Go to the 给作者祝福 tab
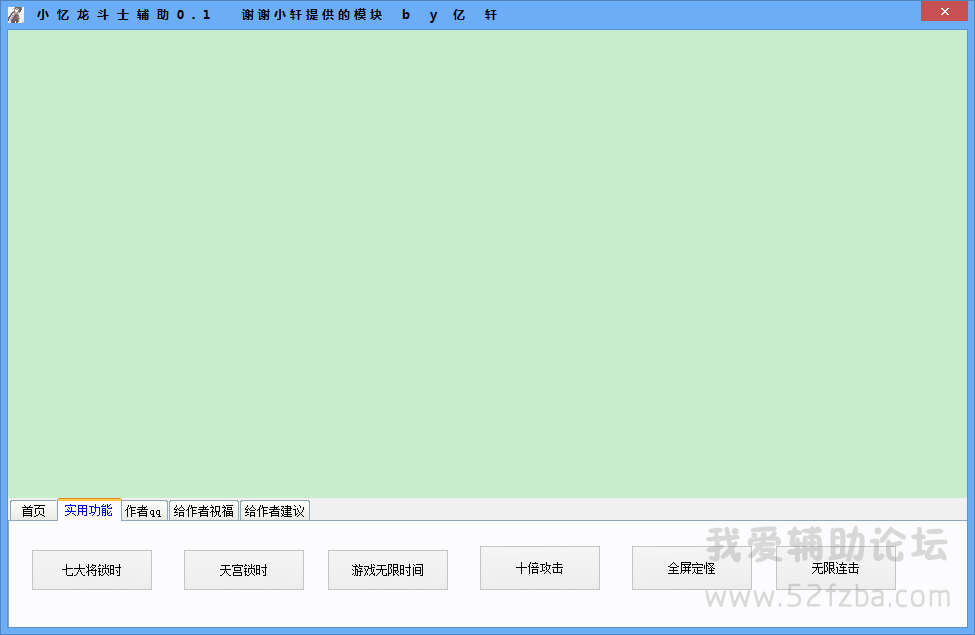The image size is (975, 635). [204, 511]
